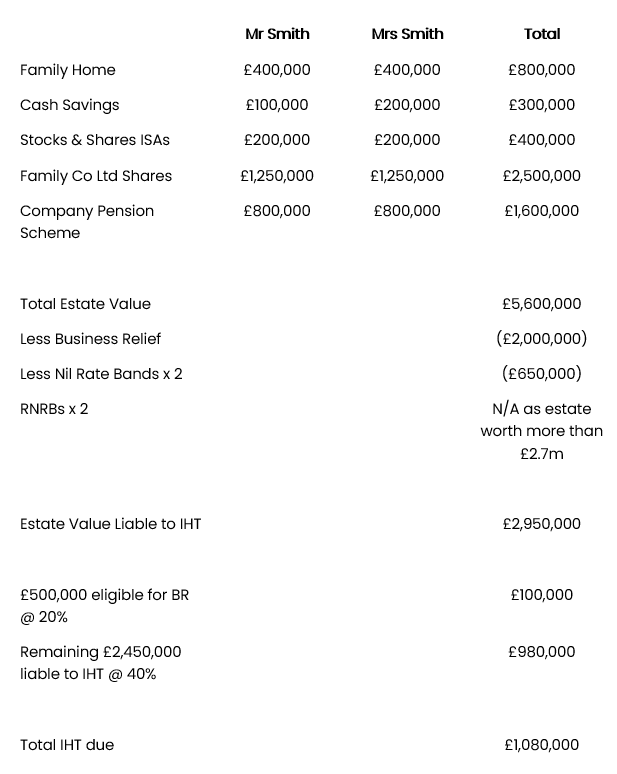
Task: Click Mr Smith's £1,250,000 shares value
Action: pyautogui.click(x=277, y=176)
